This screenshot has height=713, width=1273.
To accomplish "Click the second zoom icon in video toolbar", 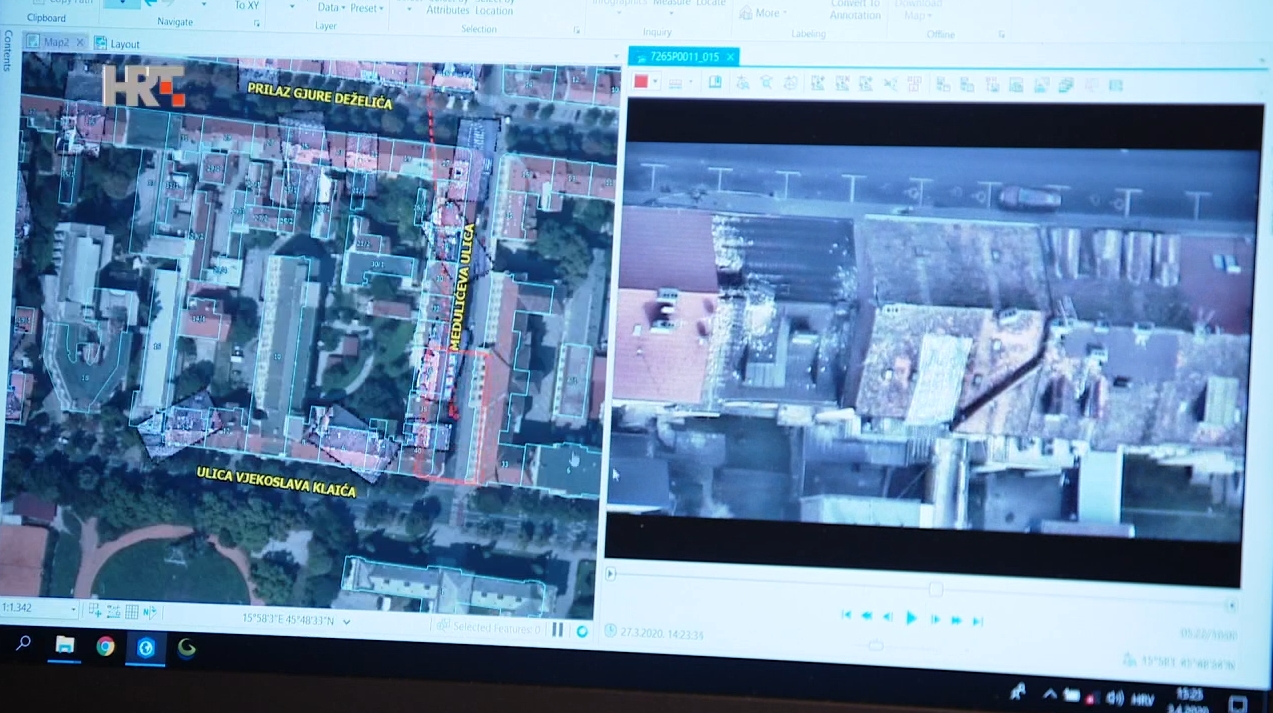I will [766, 83].
